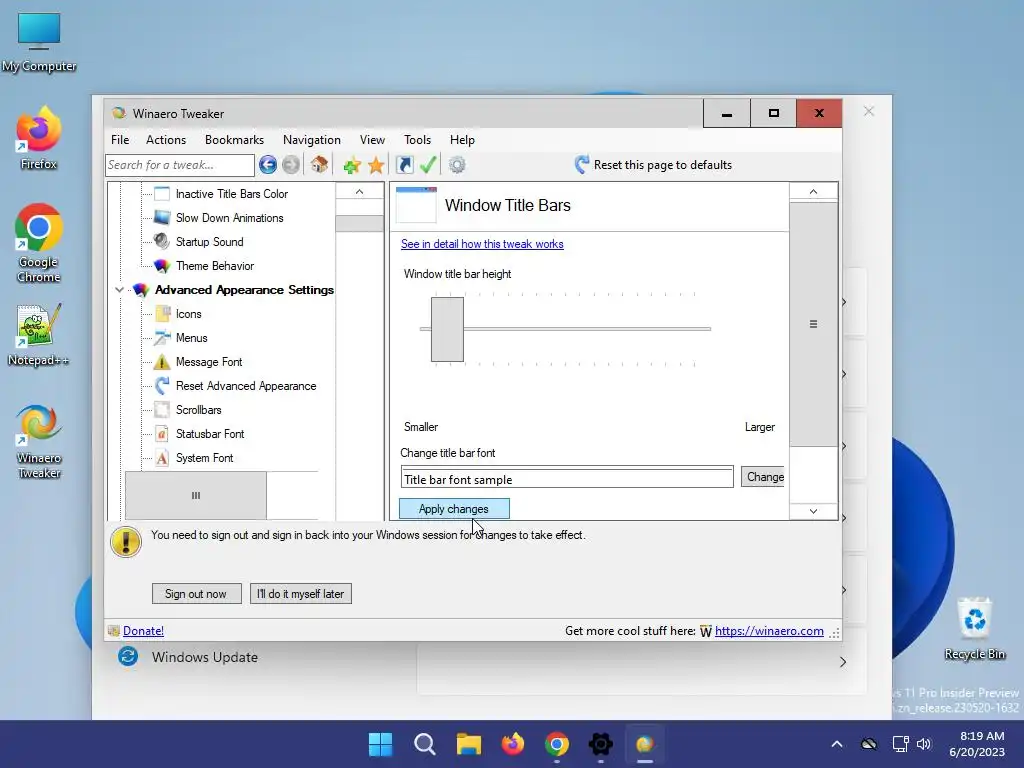Open bookmarks via yellow star icon
Viewport: 1024px width, 768px height.
click(376, 165)
